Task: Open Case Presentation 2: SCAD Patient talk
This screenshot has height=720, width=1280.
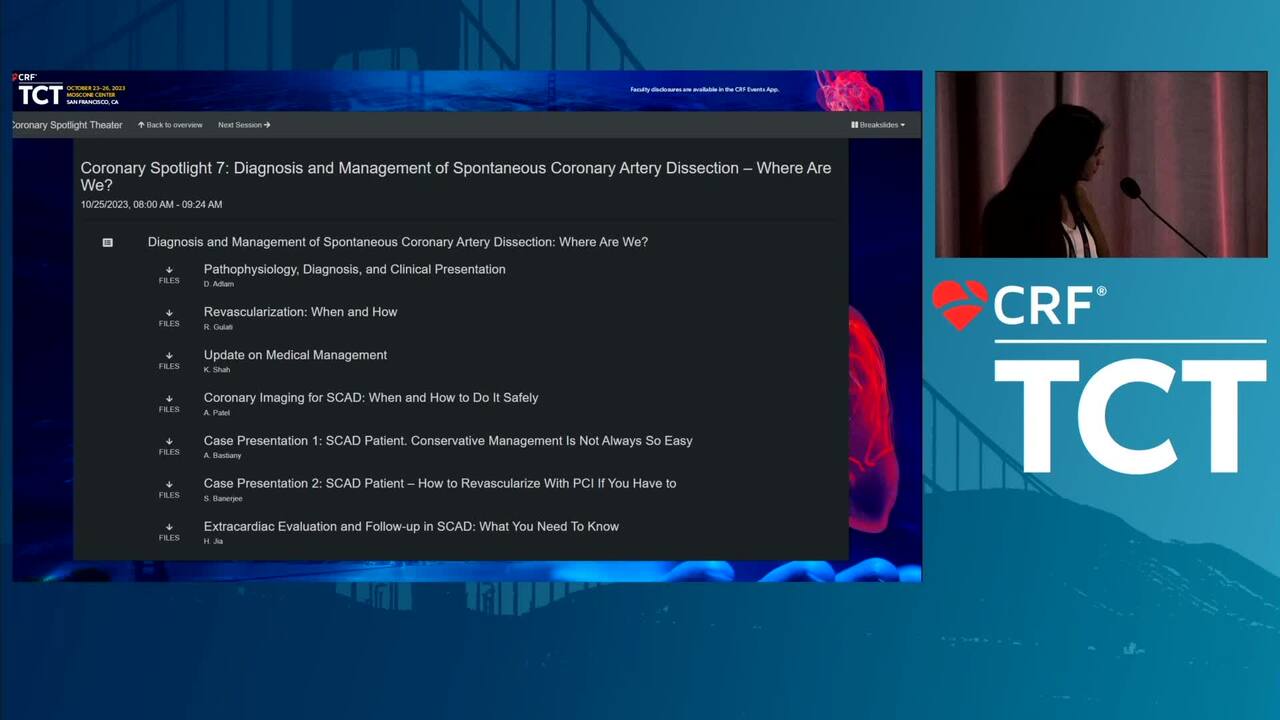Action: point(440,483)
